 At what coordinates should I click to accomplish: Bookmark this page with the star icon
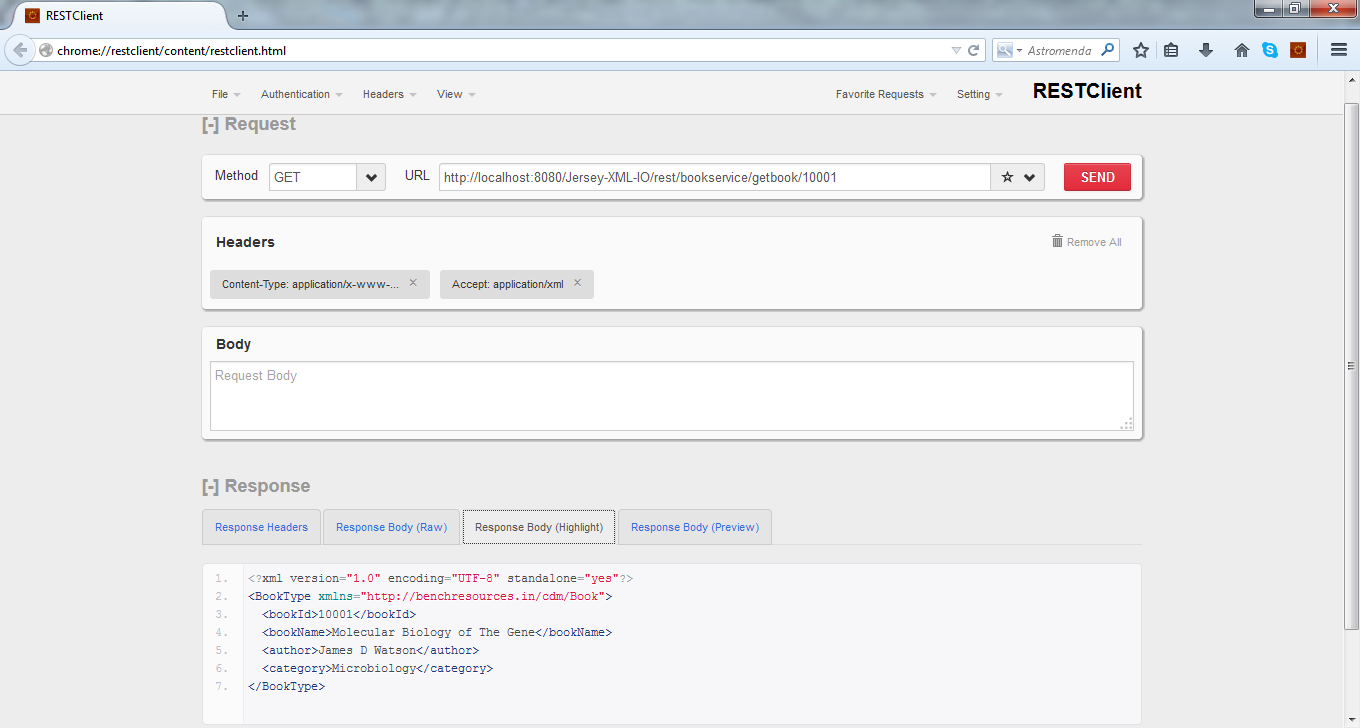[1140, 50]
